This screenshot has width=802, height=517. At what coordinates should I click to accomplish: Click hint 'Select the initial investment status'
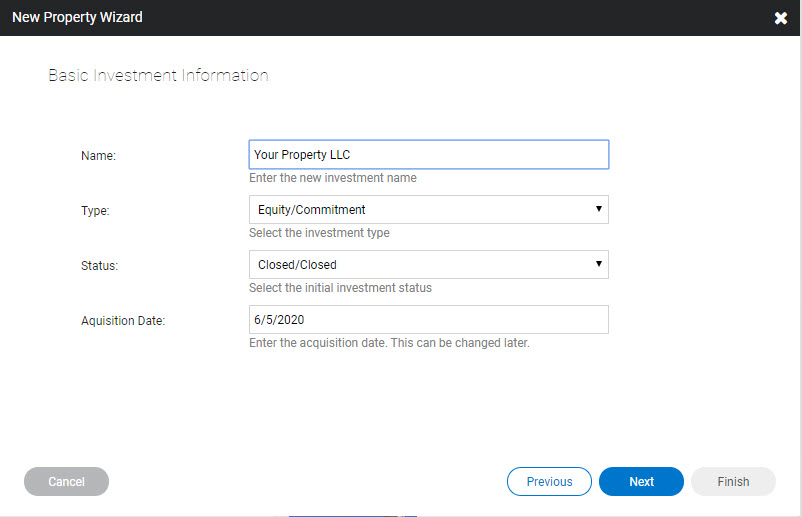(x=340, y=288)
